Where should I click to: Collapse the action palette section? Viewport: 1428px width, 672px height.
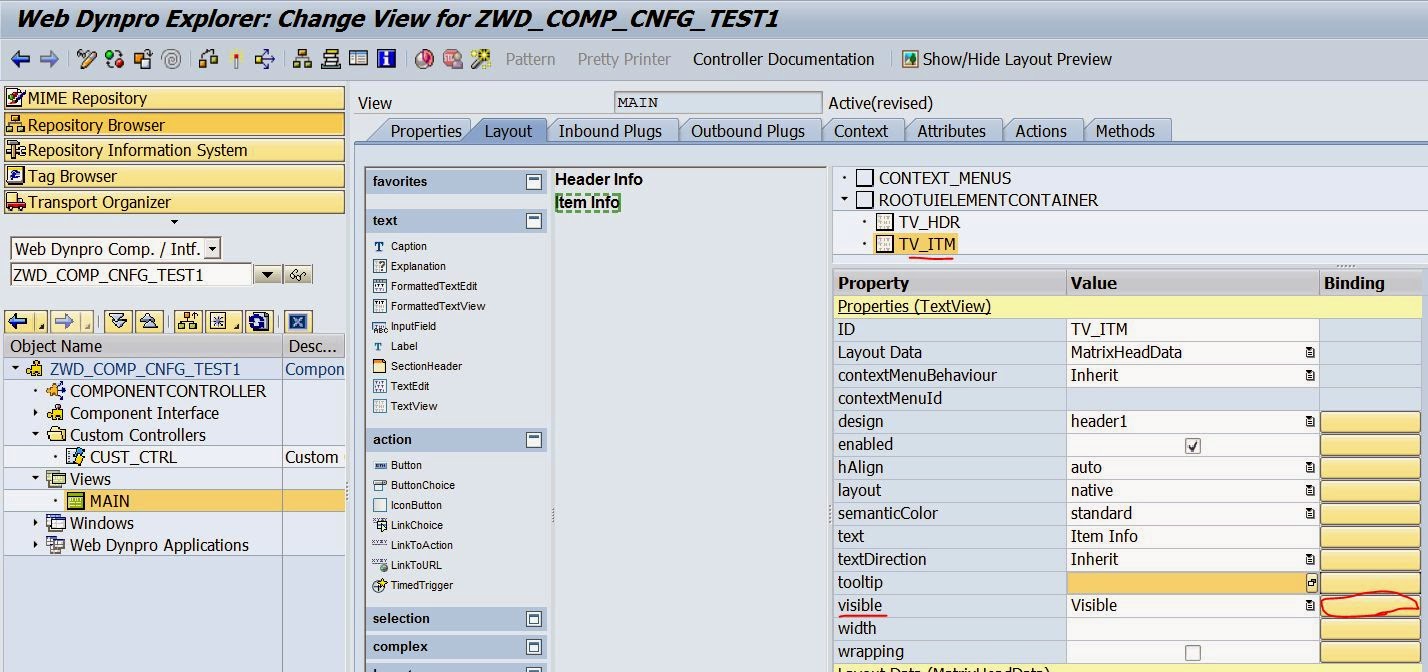534,440
